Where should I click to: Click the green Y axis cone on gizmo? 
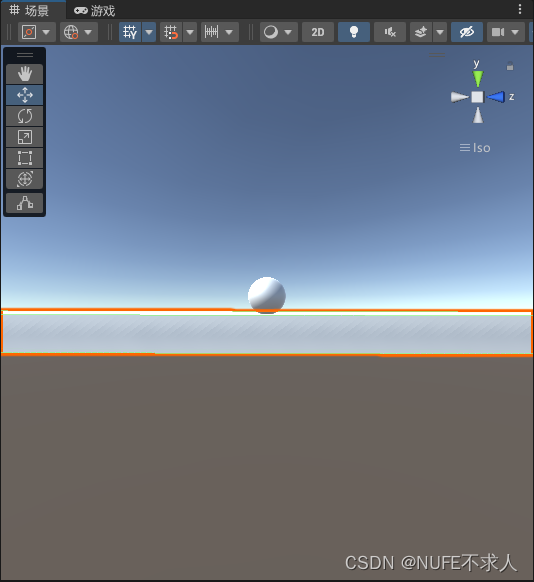click(x=478, y=78)
